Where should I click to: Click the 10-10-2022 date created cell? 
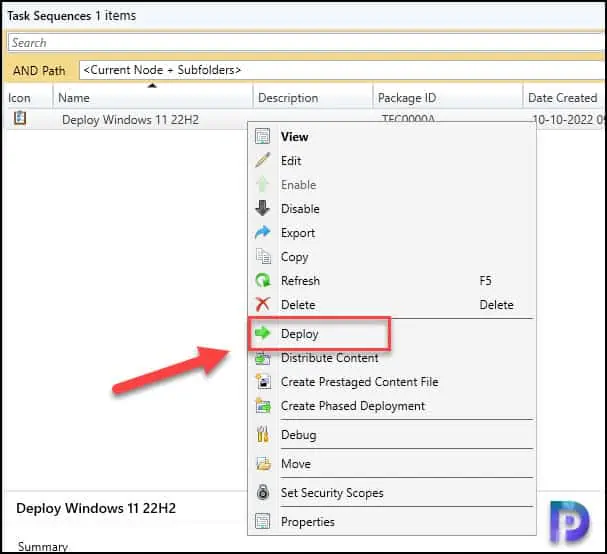[568, 119]
